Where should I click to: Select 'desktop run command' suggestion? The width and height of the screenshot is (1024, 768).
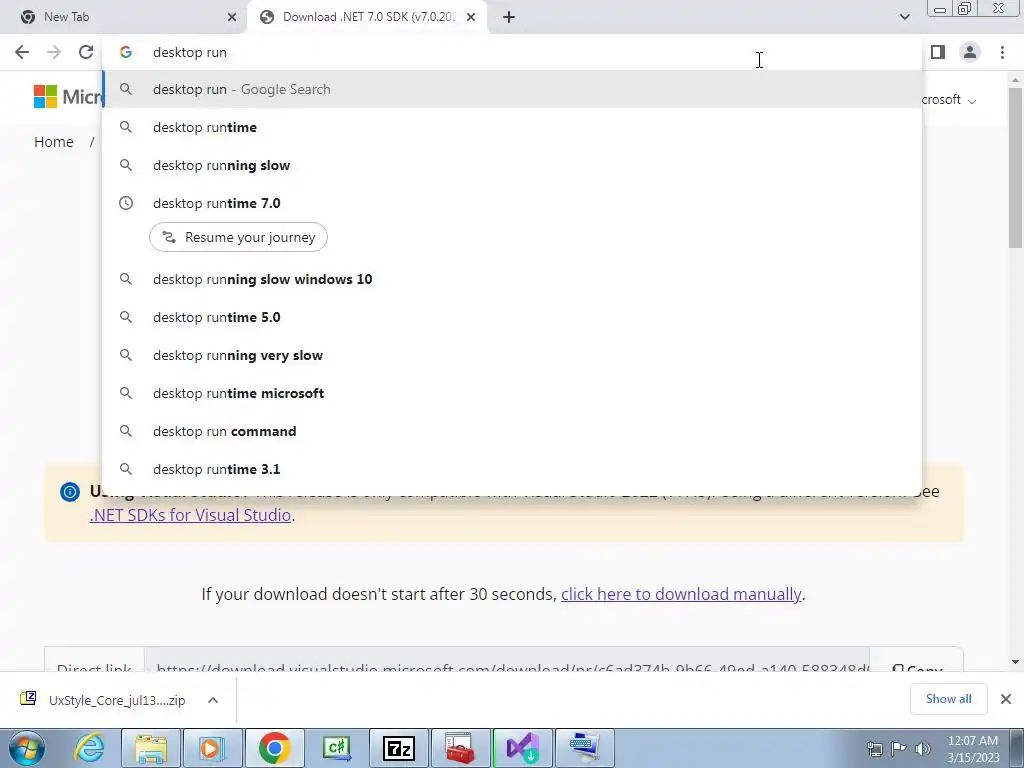[x=512, y=431]
